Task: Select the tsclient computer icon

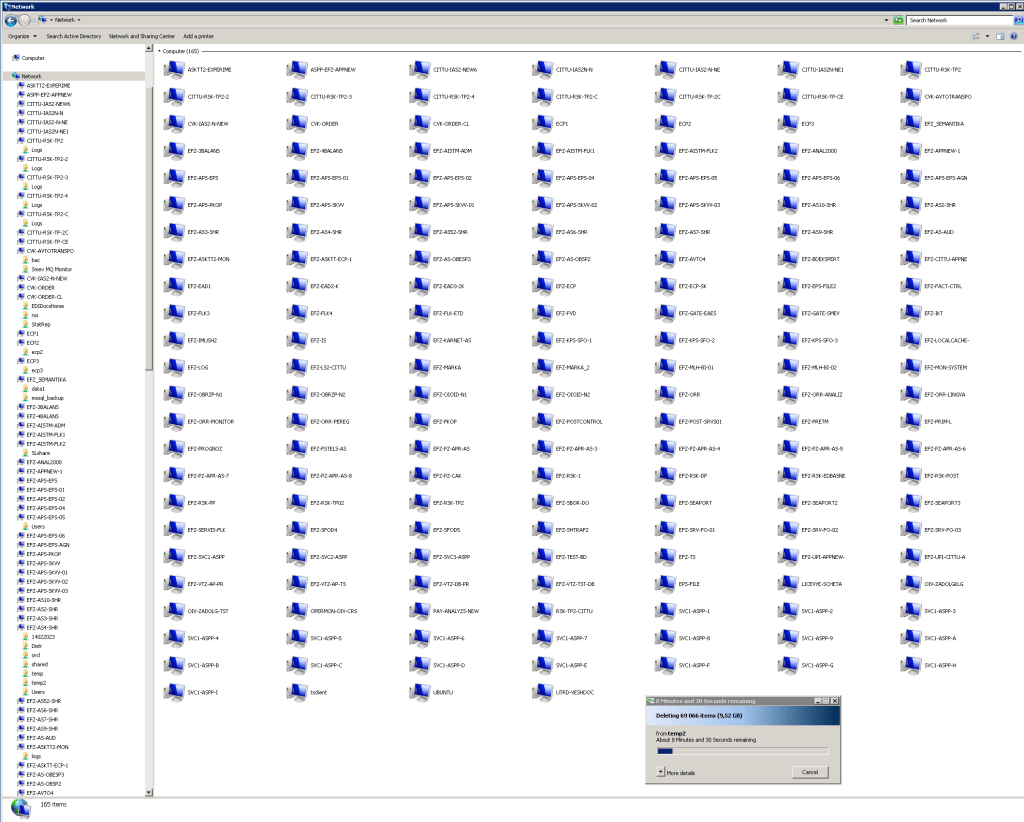Action: point(295,692)
